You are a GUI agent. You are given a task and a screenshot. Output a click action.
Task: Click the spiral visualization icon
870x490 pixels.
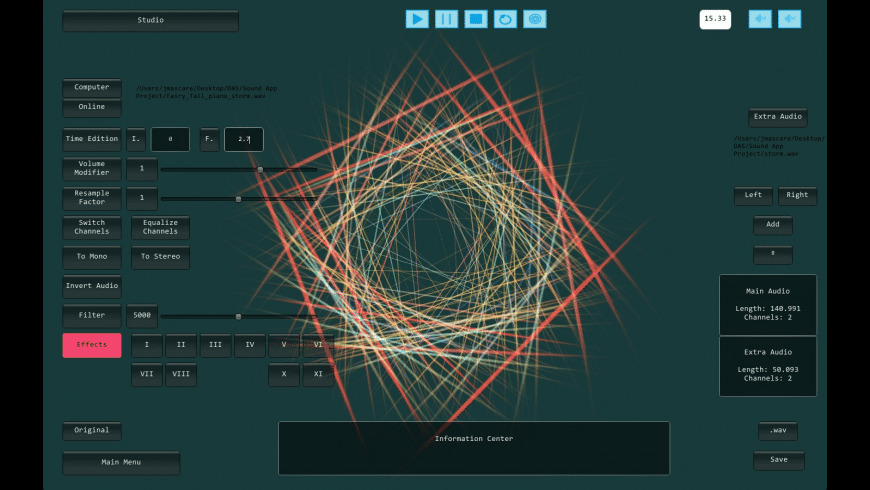pos(535,19)
